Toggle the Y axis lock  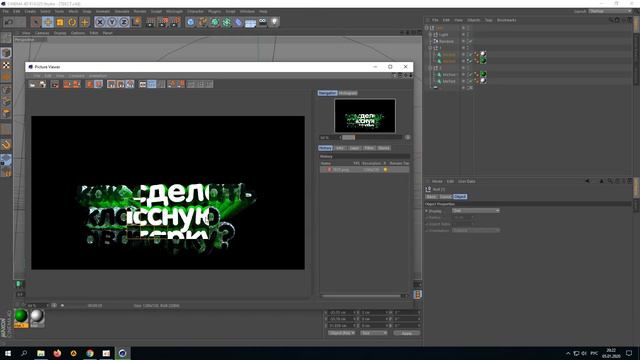pyautogui.click(x=112, y=22)
